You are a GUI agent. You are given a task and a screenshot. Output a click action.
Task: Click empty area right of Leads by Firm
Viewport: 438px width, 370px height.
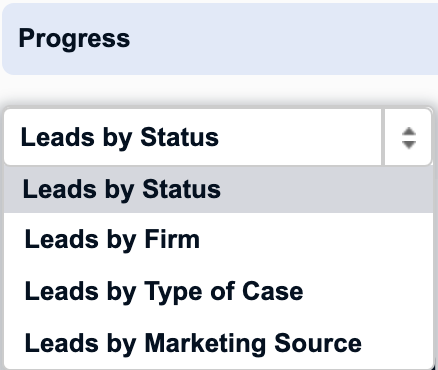317,239
